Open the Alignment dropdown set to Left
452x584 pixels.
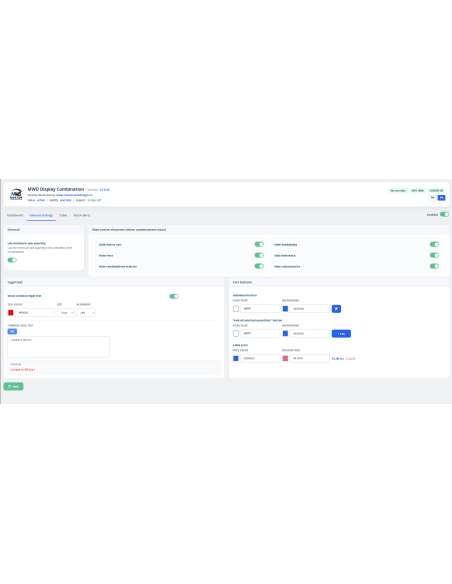86,312
